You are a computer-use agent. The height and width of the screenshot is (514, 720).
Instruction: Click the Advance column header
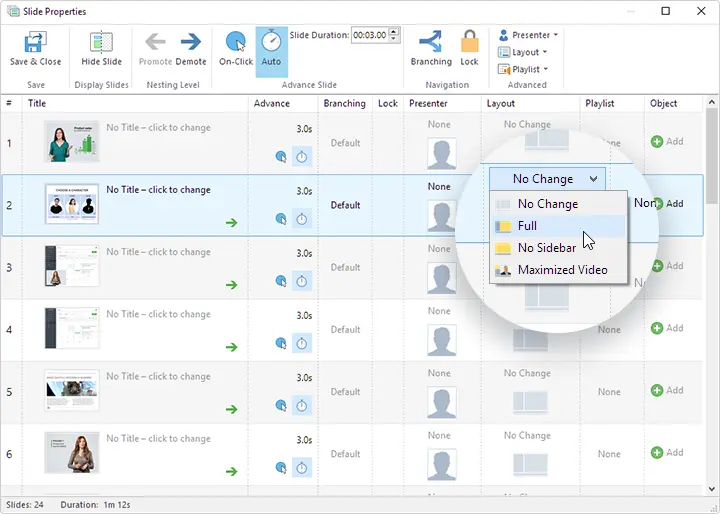tap(283, 103)
